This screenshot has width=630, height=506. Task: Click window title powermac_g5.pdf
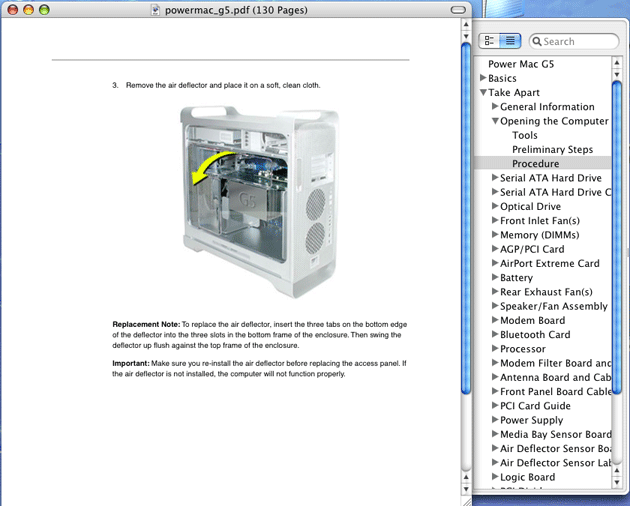[236, 10]
